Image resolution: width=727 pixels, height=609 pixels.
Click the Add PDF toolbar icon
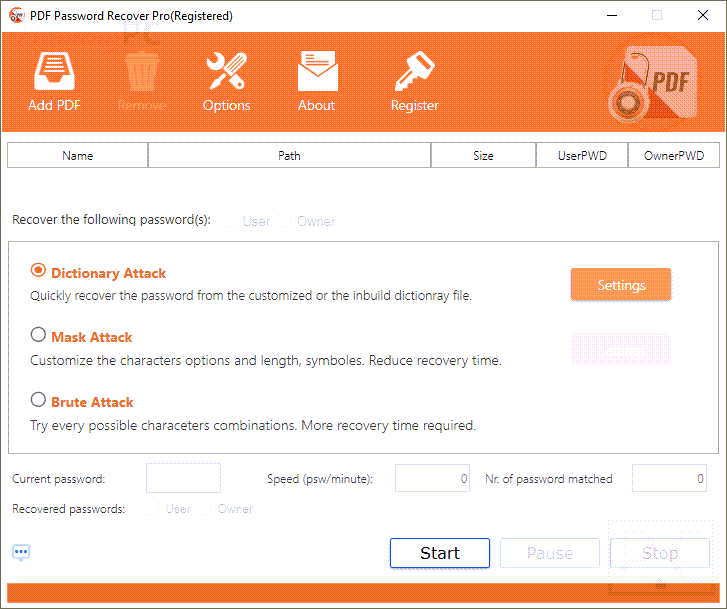[54, 71]
